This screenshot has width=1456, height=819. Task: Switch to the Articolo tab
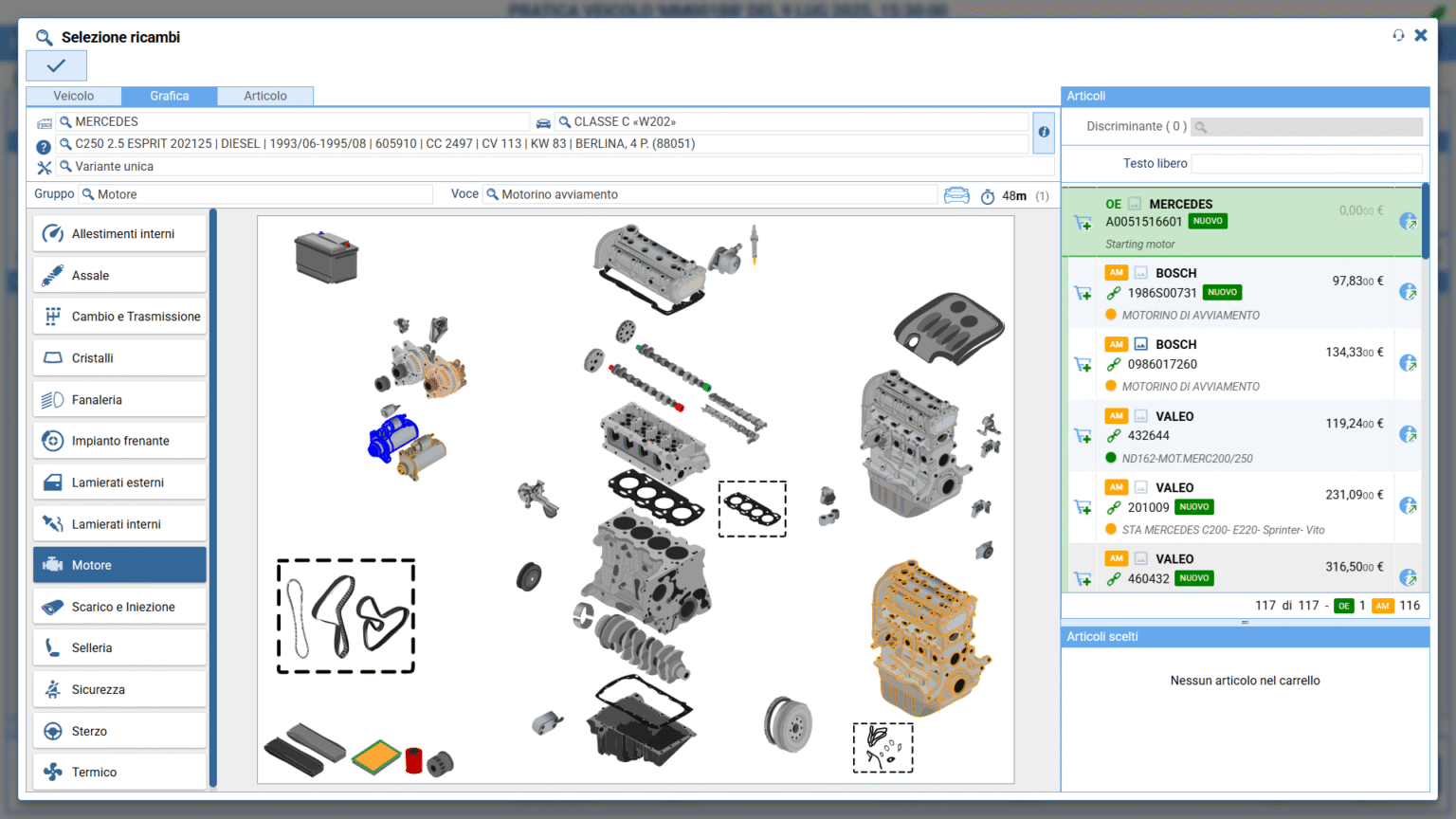tap(265, 96)
